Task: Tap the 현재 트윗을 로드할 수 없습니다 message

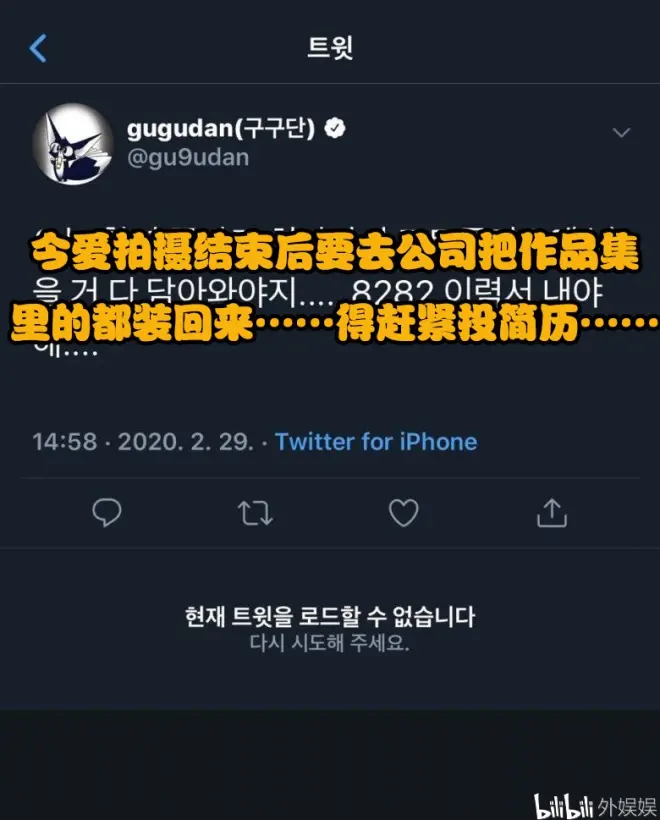Action: 330,617
